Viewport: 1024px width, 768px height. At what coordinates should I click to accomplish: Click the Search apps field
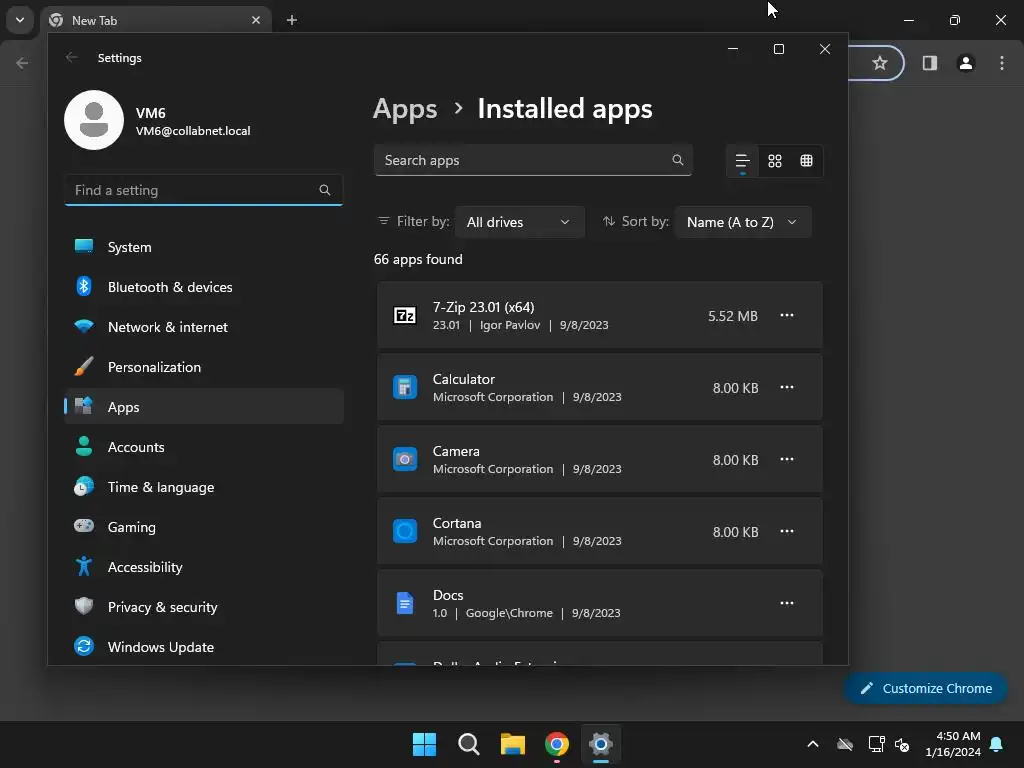point(533,160)
